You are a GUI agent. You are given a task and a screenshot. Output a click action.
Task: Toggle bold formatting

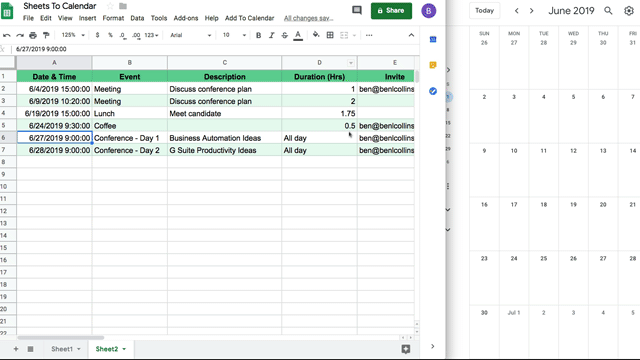coord(258,36)
